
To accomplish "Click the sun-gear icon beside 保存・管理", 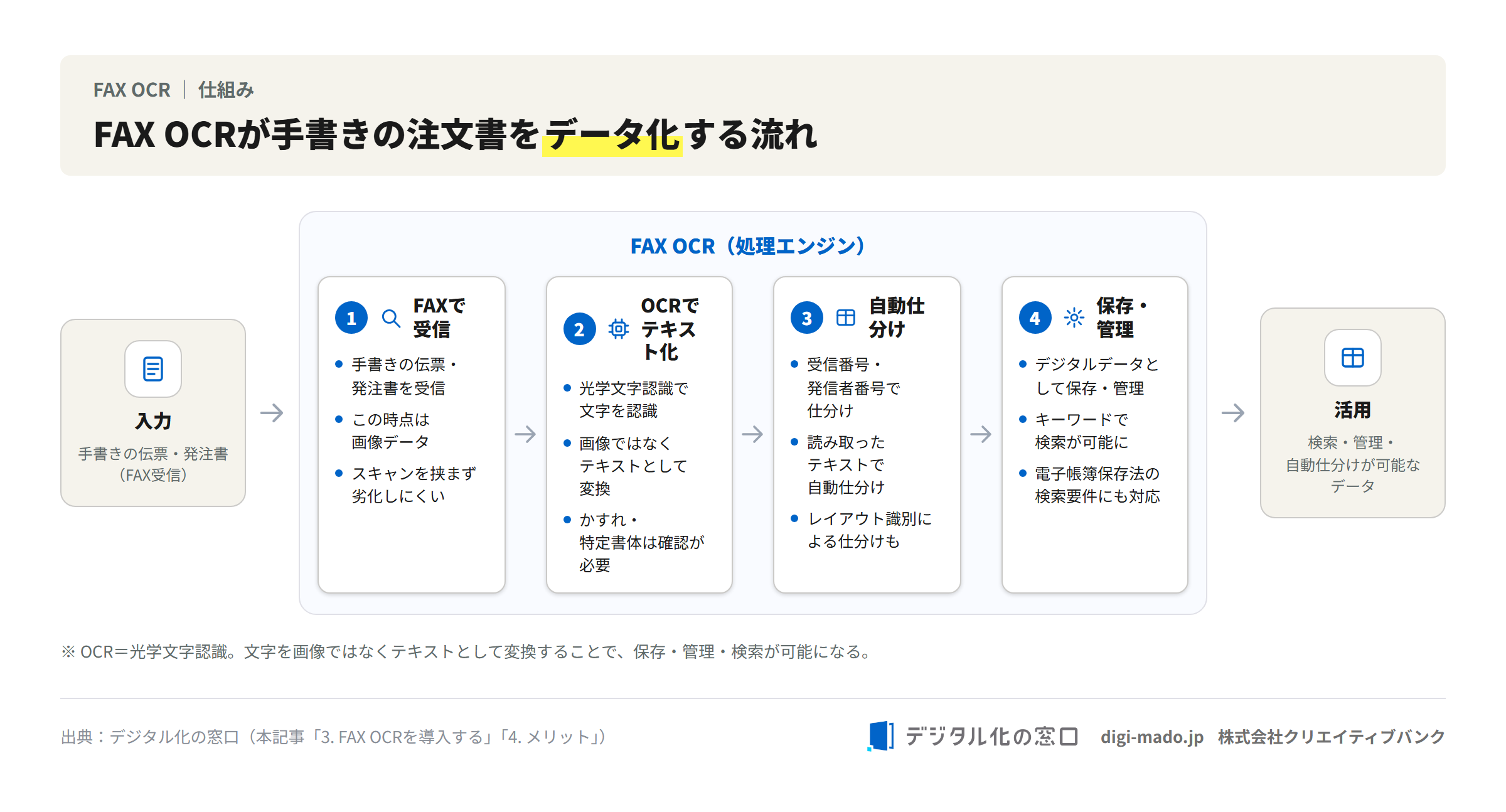I will coord(1074,318).
